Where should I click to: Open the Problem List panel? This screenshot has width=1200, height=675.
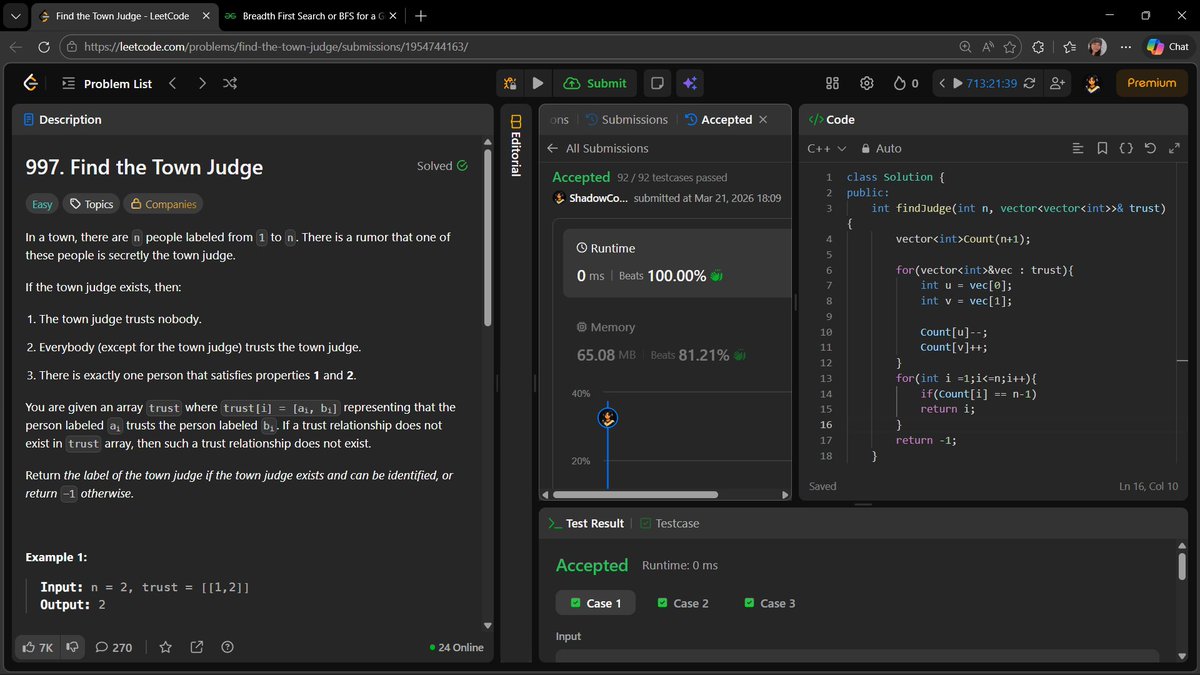[106, 84]
